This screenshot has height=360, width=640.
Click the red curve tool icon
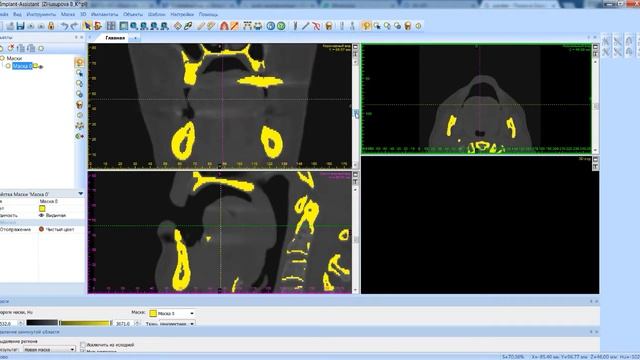point(316,26)
